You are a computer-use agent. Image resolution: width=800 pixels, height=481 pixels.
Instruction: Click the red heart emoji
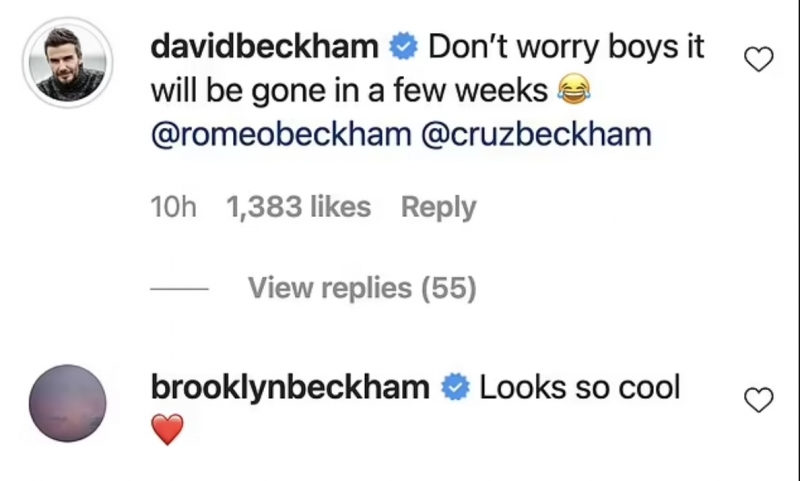tap(168, 432)
